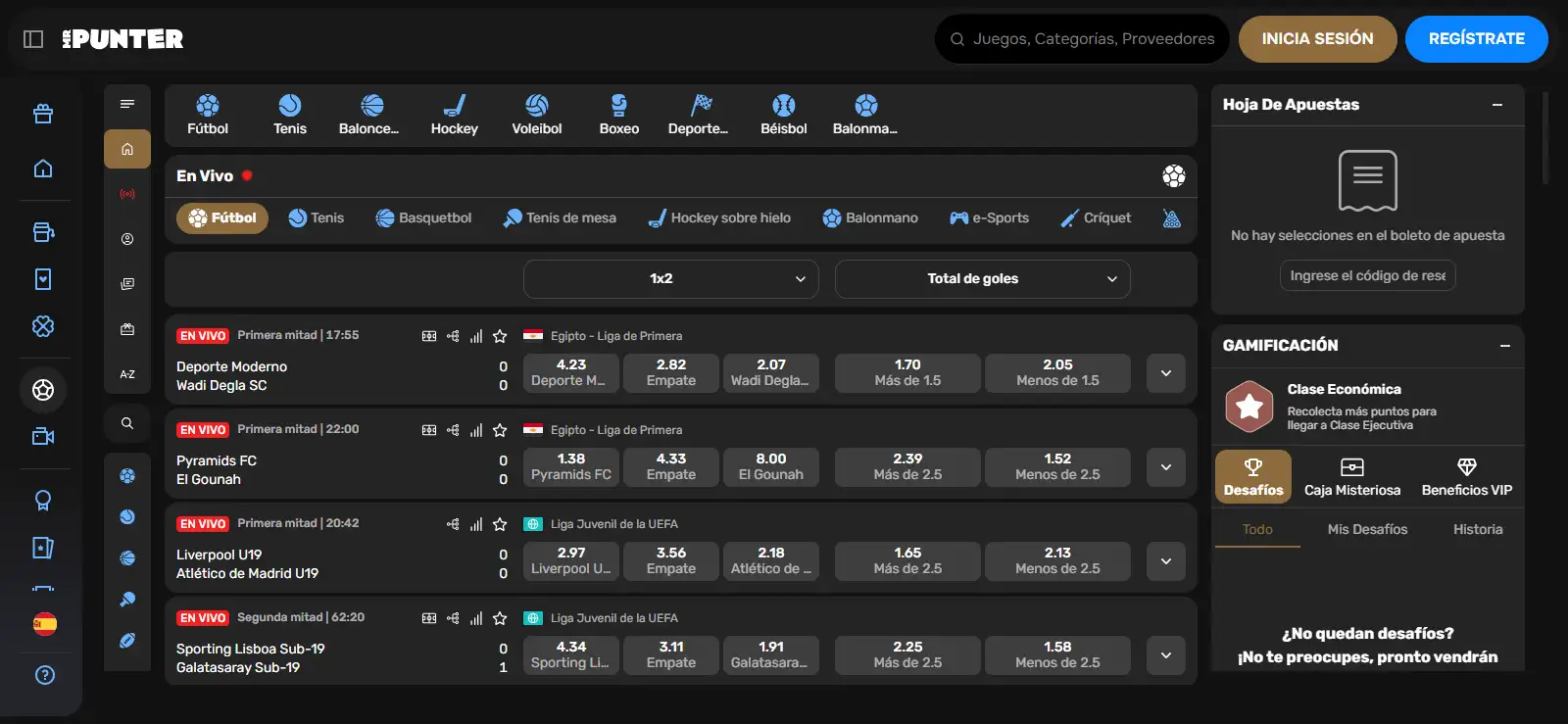1568x724 pixels.
Task: Select the Béisbol sport in the top sports bar
Action: (x=784, y=115)
